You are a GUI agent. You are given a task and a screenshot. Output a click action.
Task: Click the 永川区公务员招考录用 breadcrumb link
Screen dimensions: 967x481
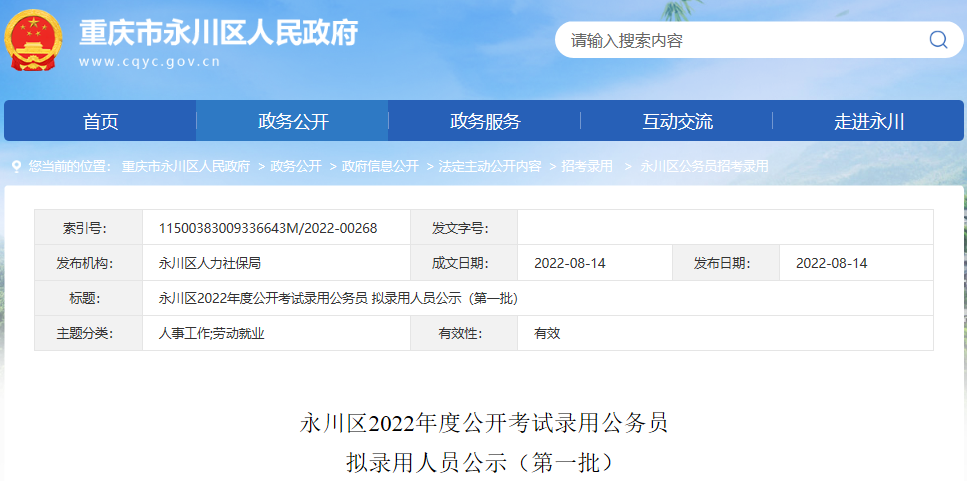click(x=704, y=166)
